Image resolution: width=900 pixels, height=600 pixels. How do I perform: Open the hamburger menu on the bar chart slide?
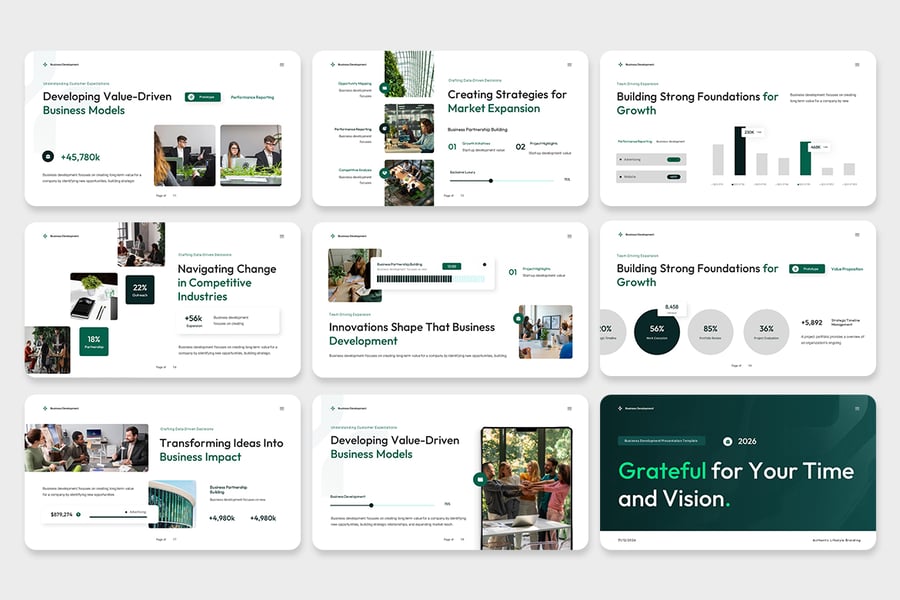857,65
